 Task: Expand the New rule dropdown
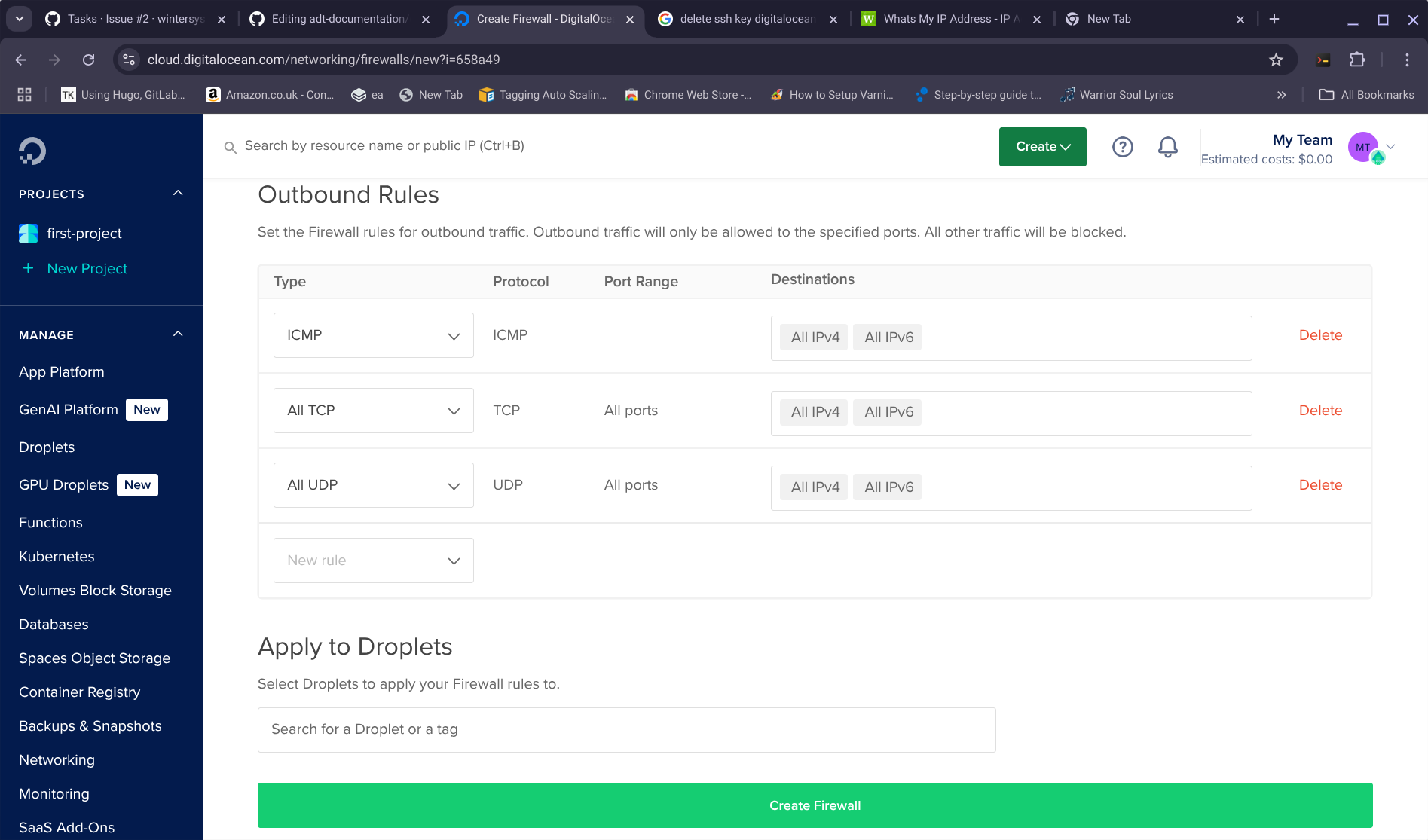pyautogui.click(x=373, y=561)
